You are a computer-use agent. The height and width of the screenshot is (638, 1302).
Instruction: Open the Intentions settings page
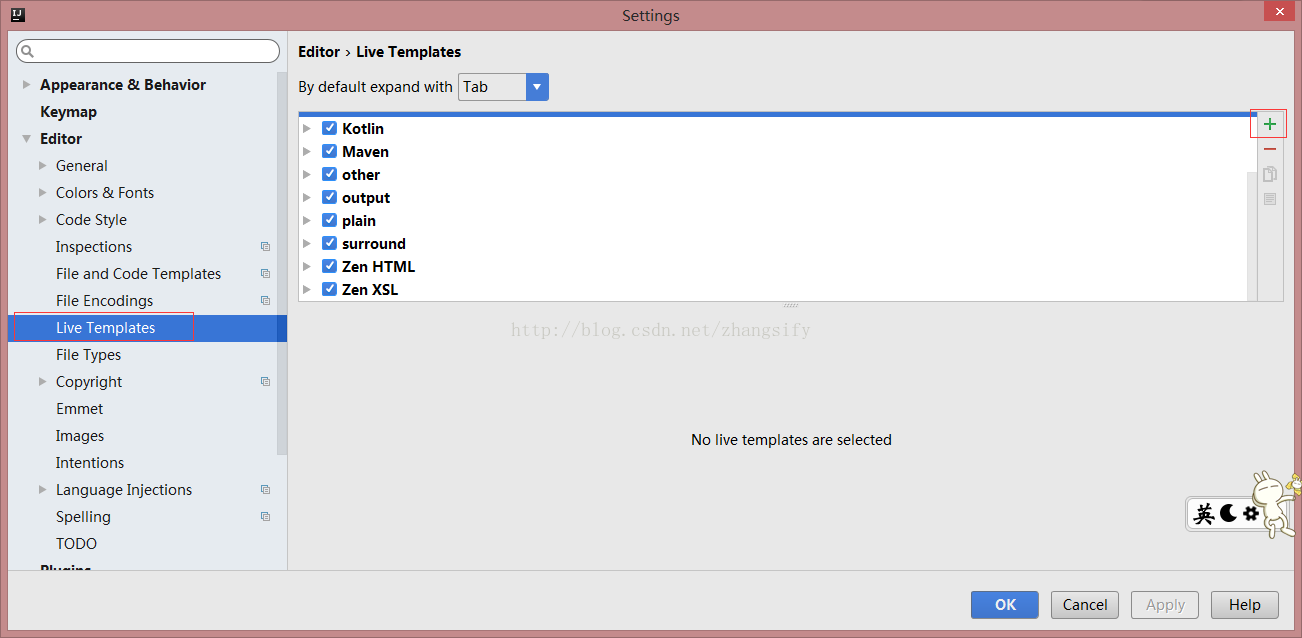[90, 463]
